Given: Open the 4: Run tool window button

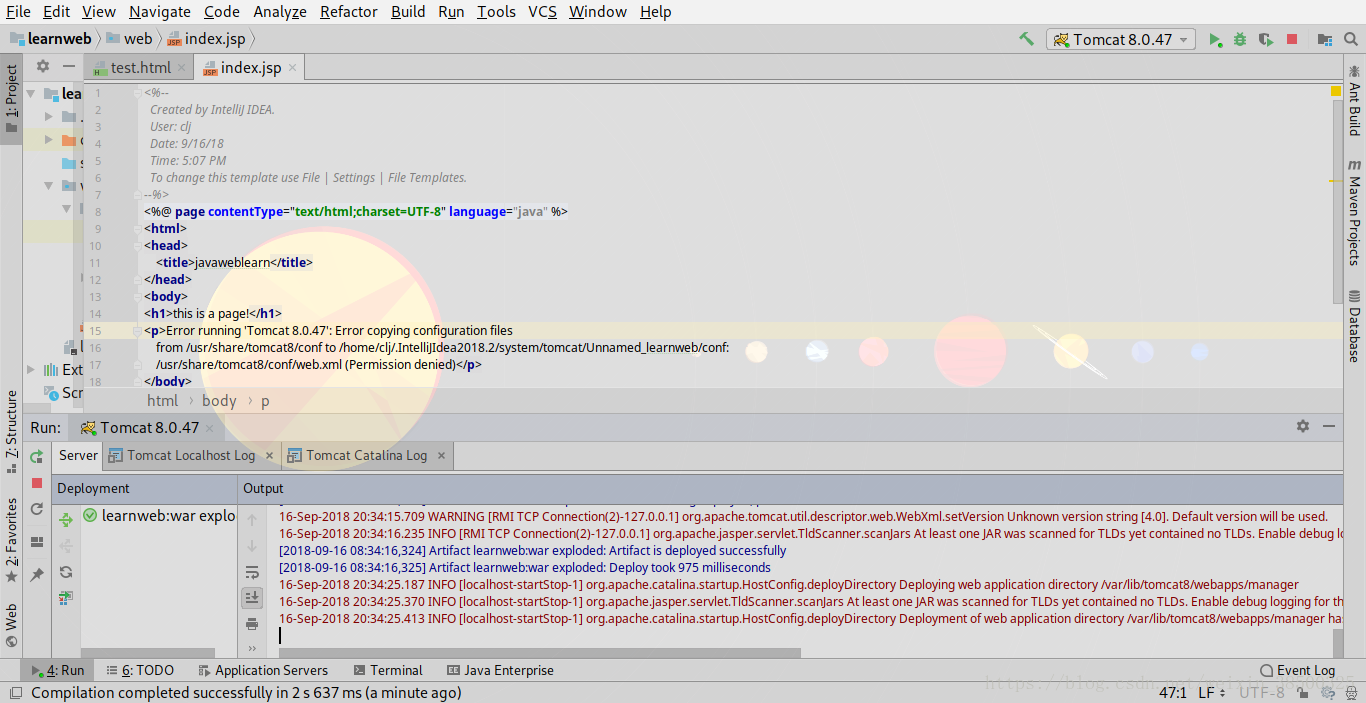Looking at the screenshot, I should 58,670.
